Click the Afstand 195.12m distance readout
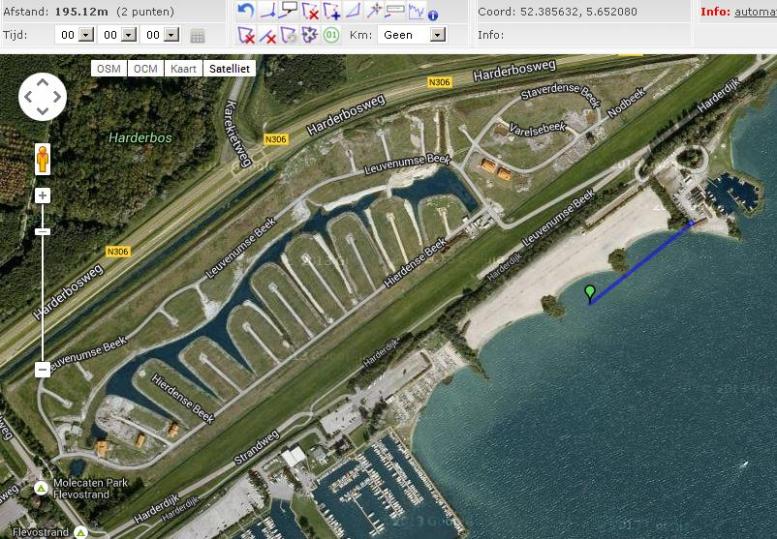This screenshot has height=539, width=777. (x=89, y=11)
